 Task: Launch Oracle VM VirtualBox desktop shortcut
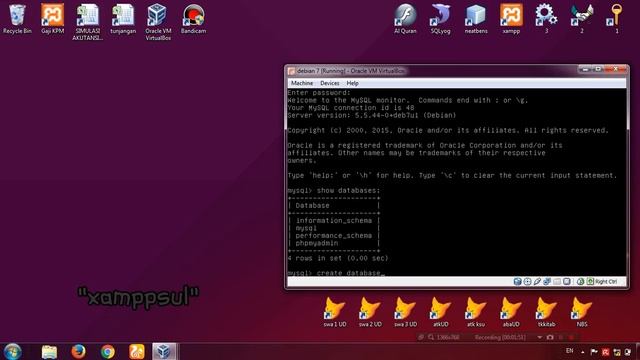click(x=158, y=22)
